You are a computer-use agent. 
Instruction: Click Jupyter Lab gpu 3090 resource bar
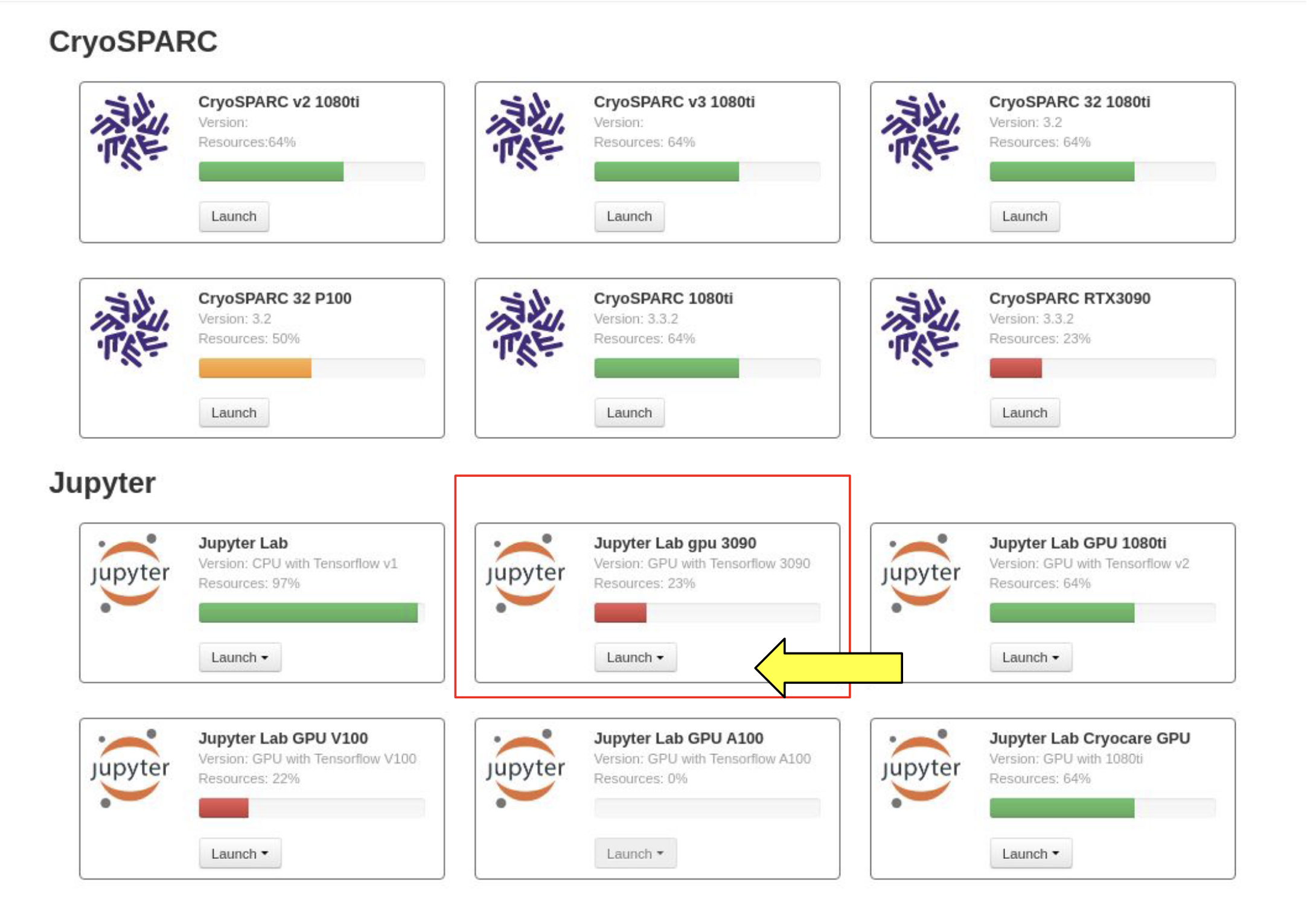coord(708,613)
